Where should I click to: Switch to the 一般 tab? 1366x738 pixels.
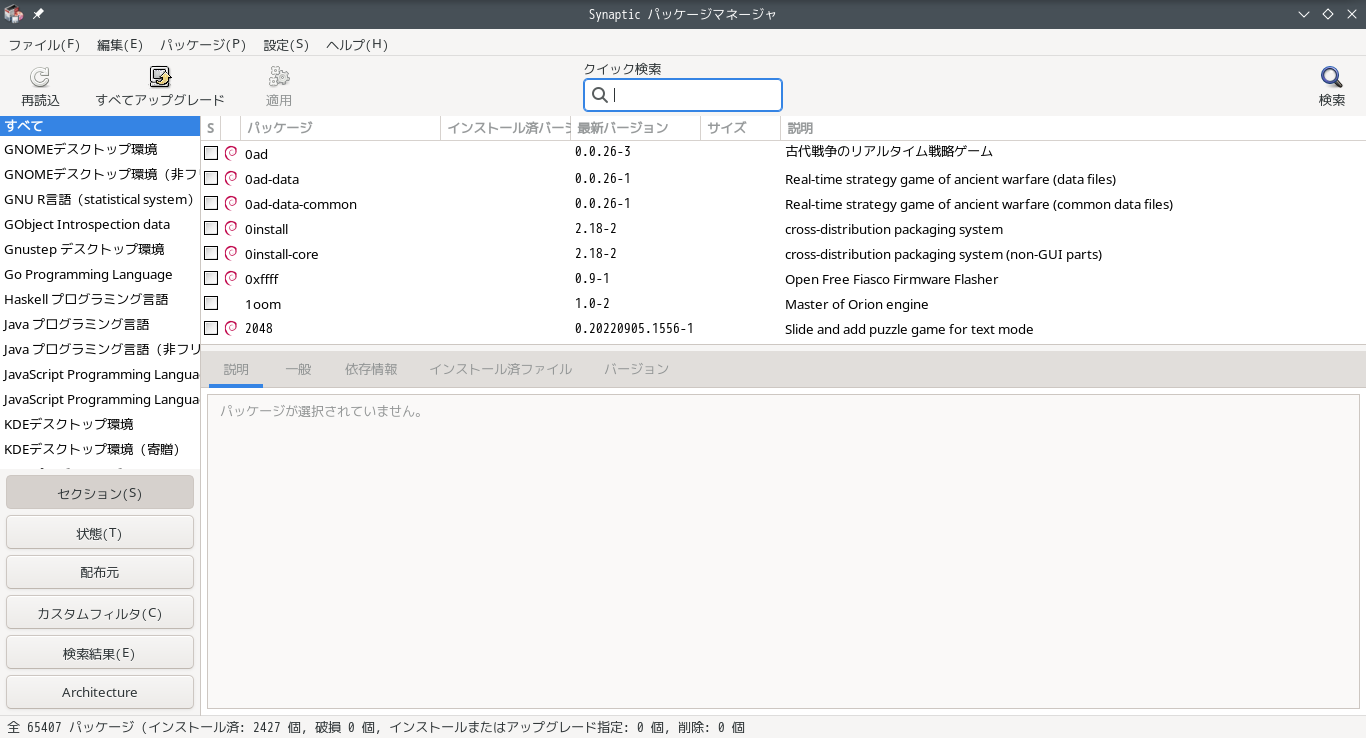coord(298,369)
